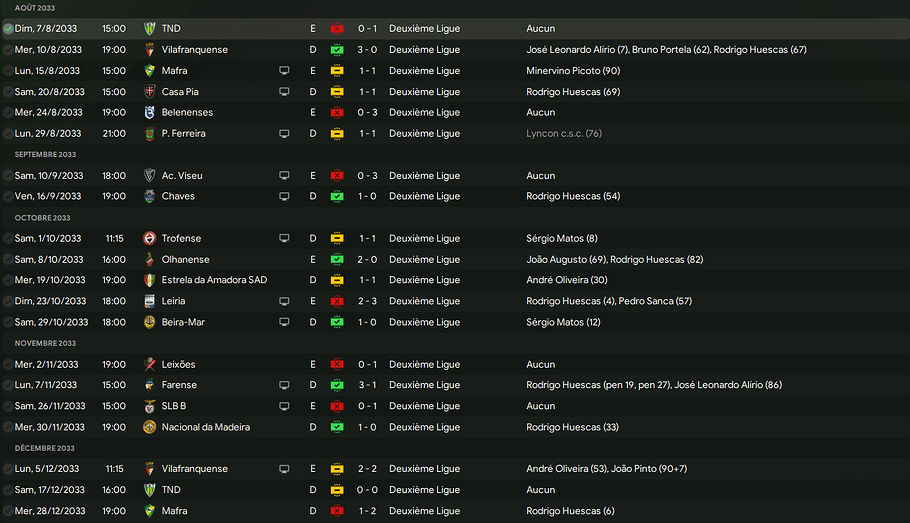Screen dimensions: 910x523
Task: Click the Nacional da Madeira badge
Action: click(x=150, y=427)
